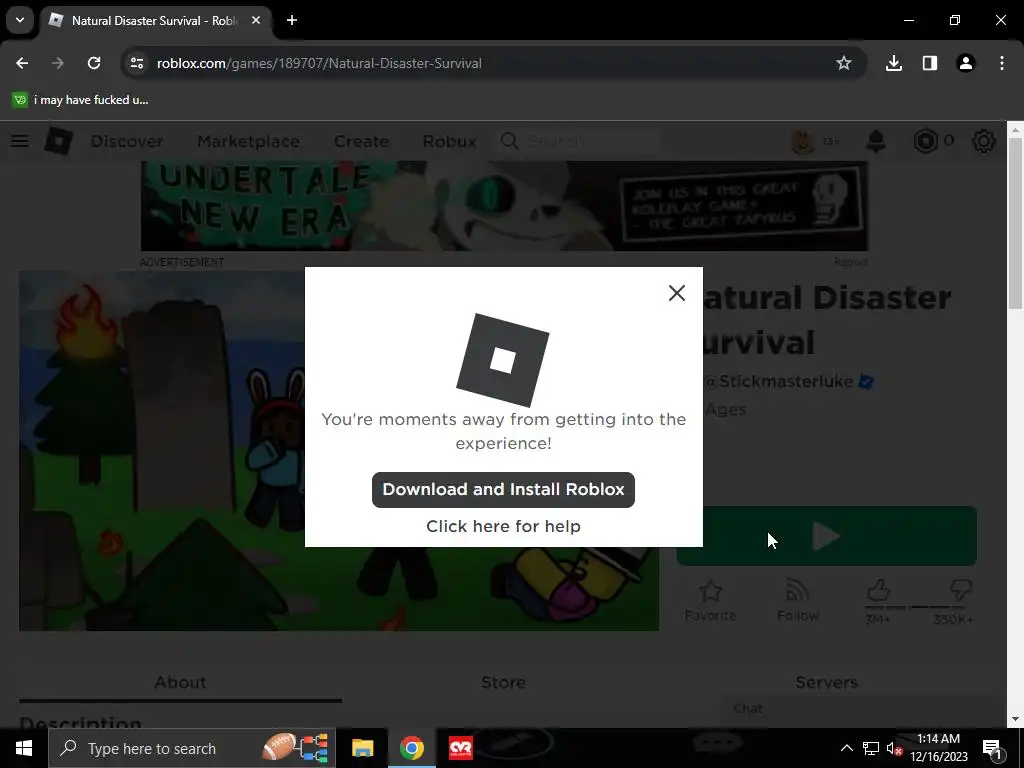The height and width of the screenshot is (768, 1024).
Task: Select the Natural Disaster Survival browser tab
Action: pos(154,21)
